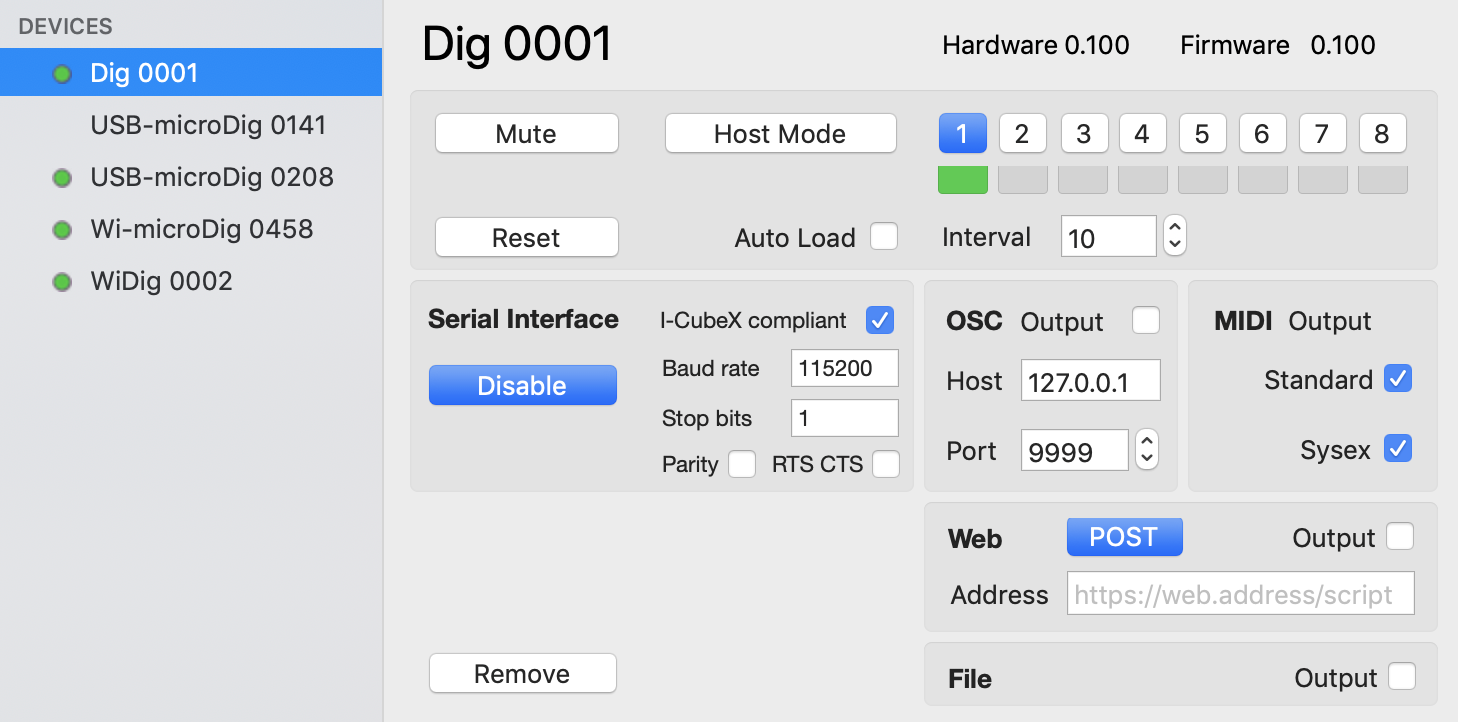Click the Interval value field
1458x722 pixels.
[1109, 236]
